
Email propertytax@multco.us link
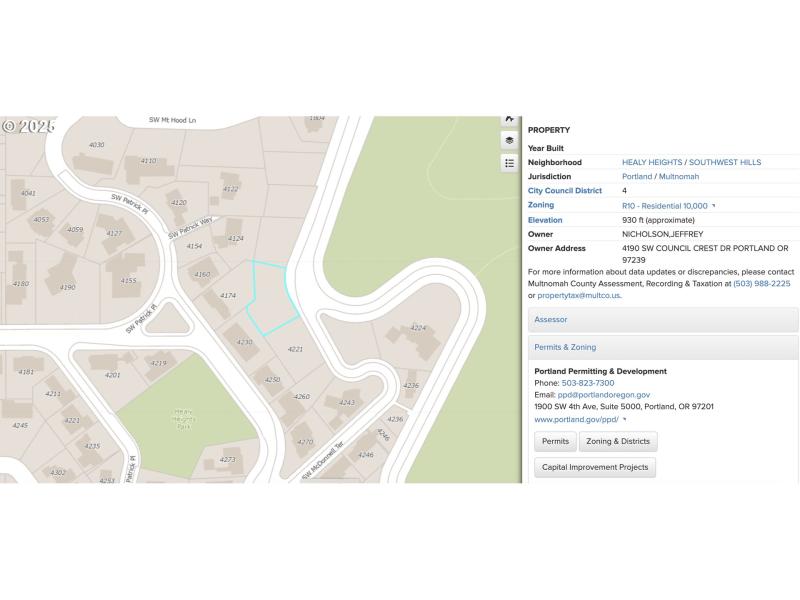[579, 295]
